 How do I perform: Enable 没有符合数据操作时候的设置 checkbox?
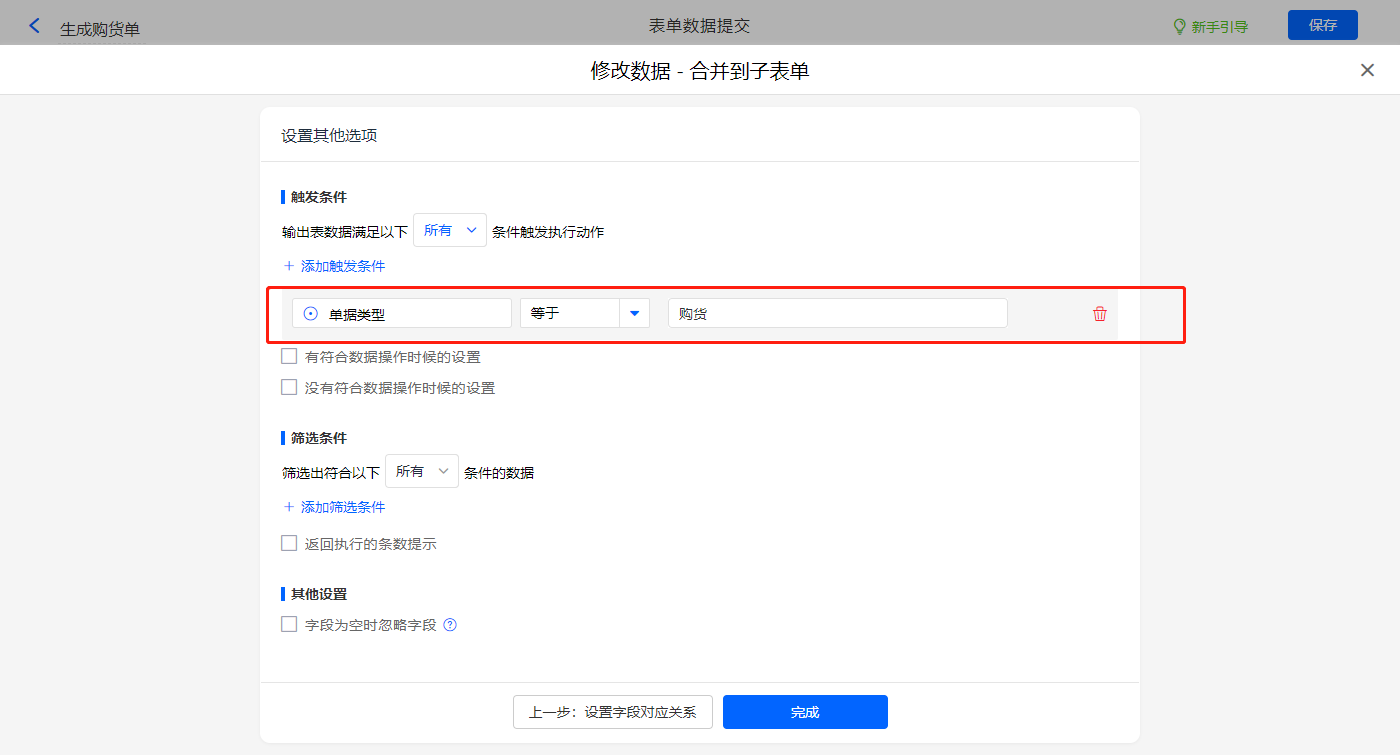coord(289,387)
